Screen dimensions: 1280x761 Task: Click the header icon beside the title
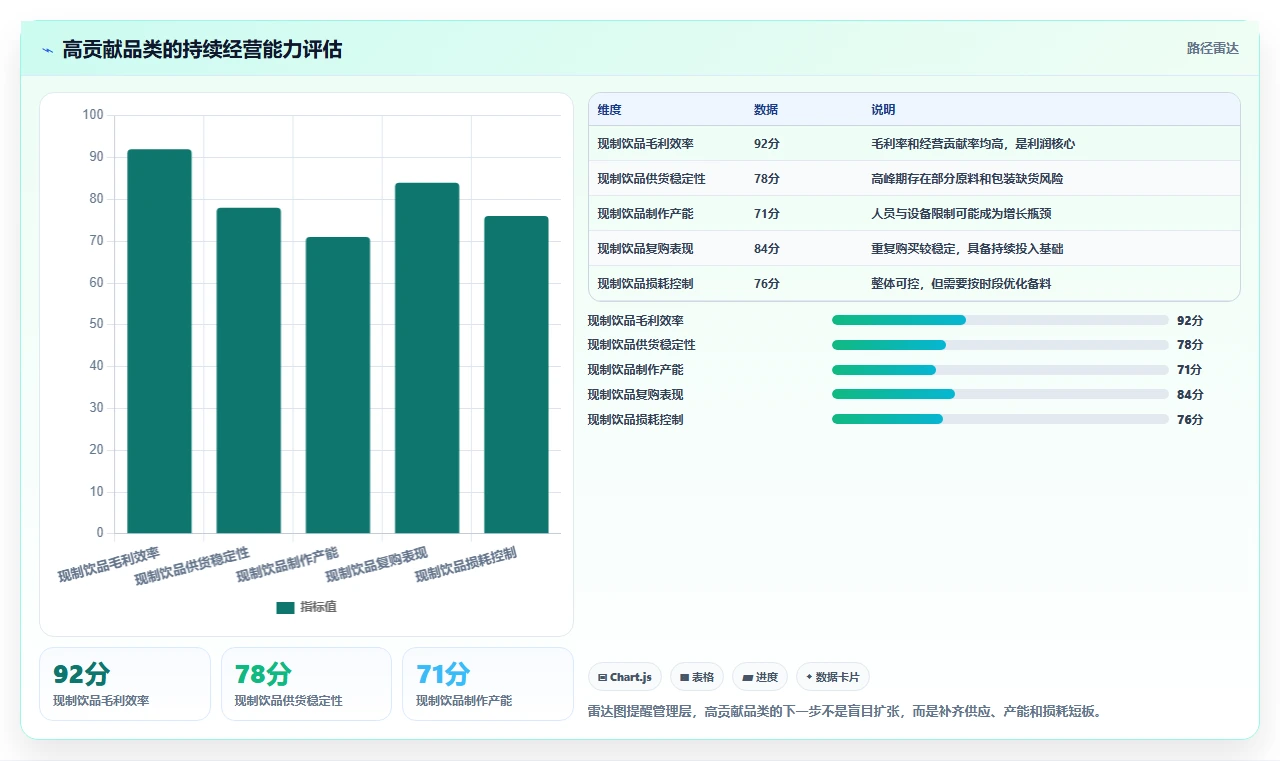[47, 50]
